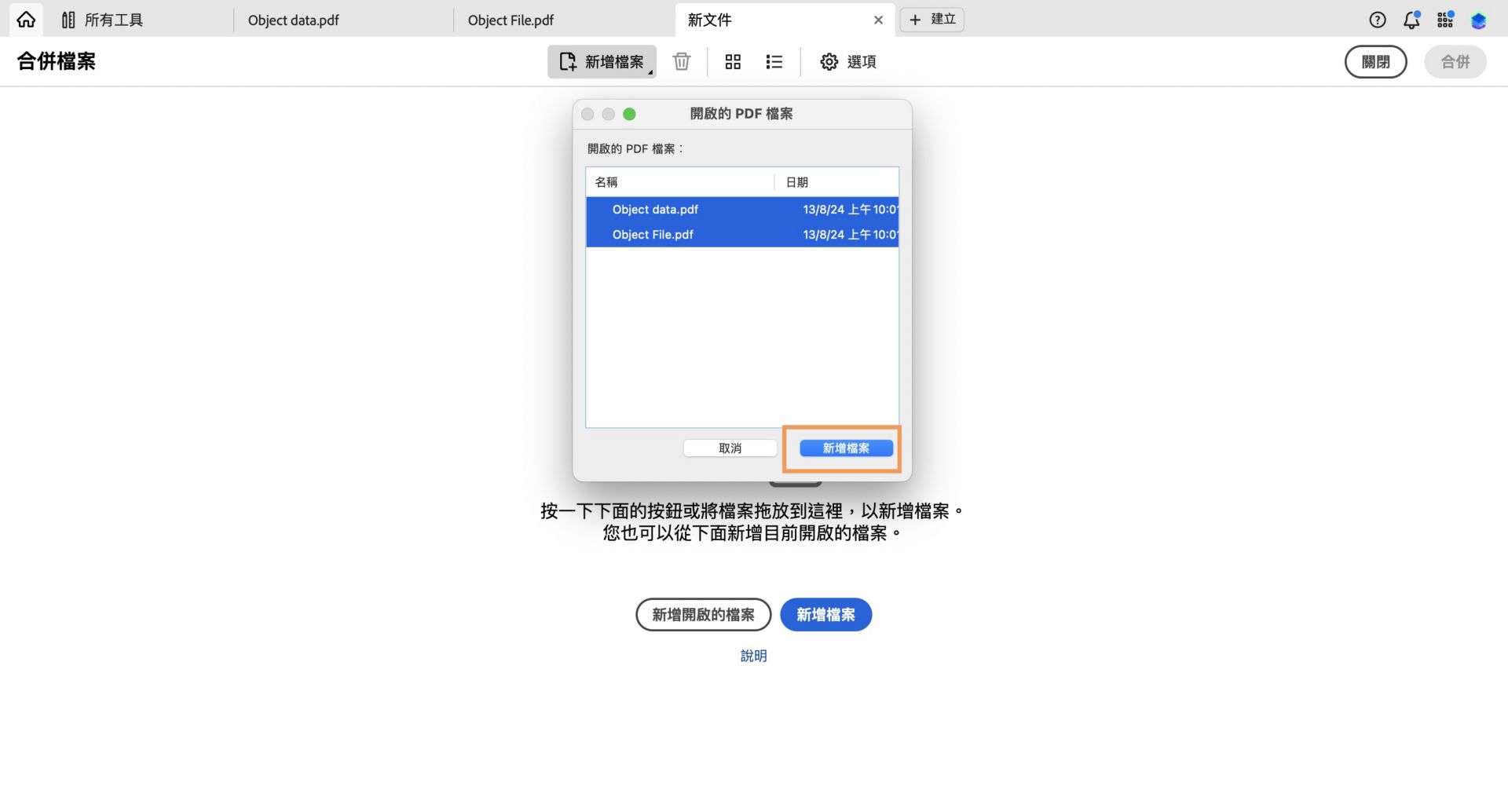Select Object data.pdf in the file list
Viewport: 1508px width, 812px height.
(x=655, y=210)
